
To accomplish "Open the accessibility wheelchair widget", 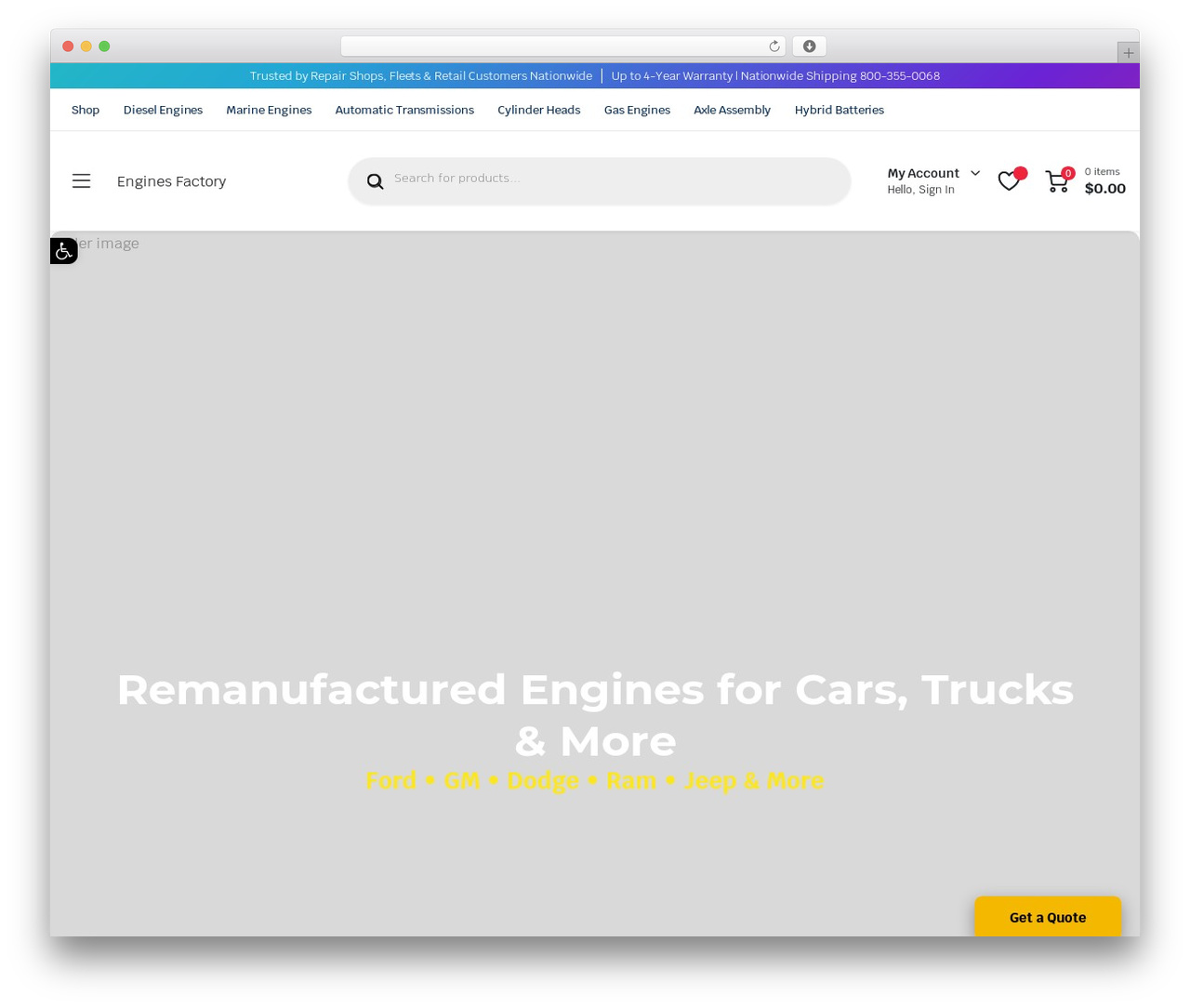I will click(x=63, y=251).
